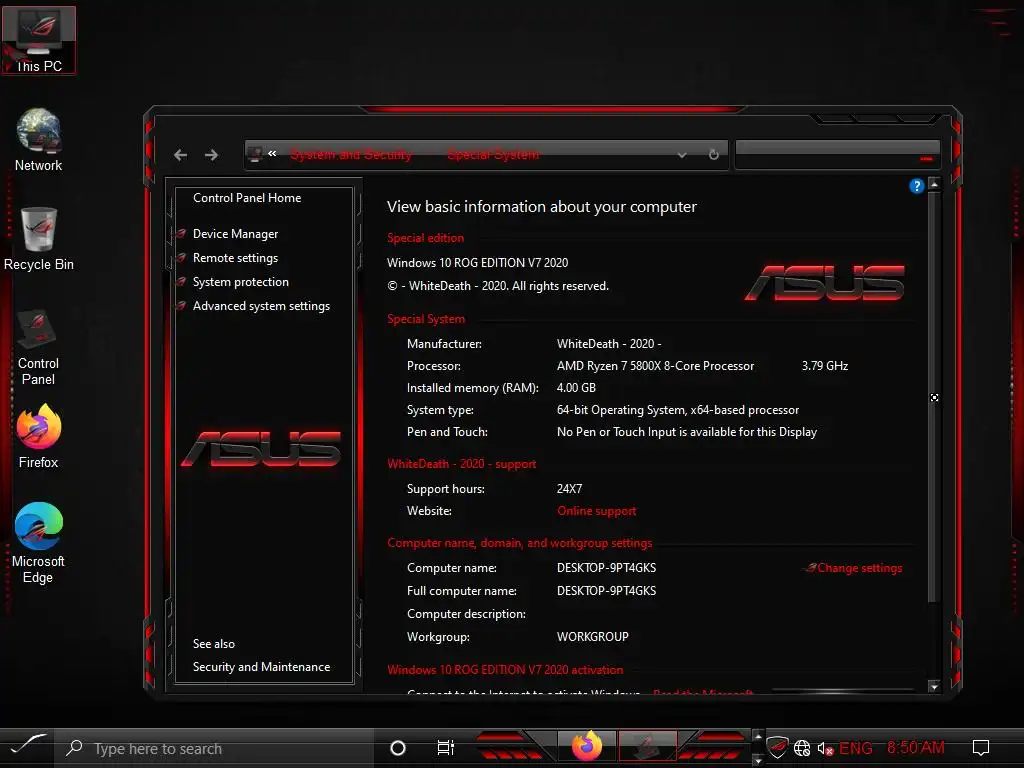The width and height of the screenshot is (1024, 768).
Task: Go back using the left arrow
Action: click(x=181, y=155)
